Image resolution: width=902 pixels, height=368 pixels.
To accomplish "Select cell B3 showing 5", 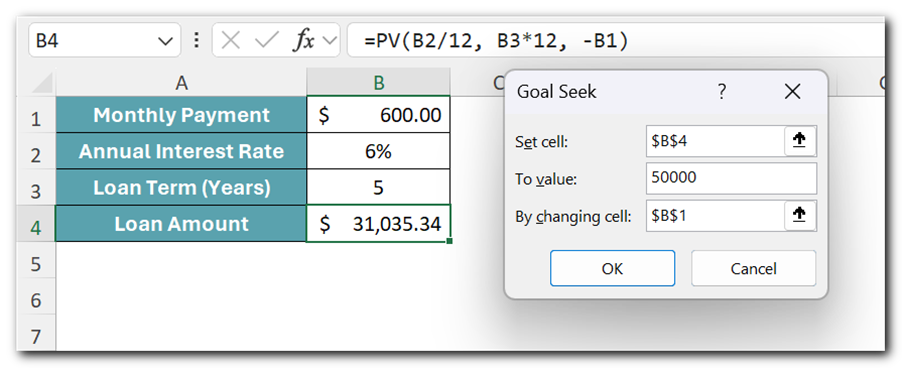I will tap(379, 187).
